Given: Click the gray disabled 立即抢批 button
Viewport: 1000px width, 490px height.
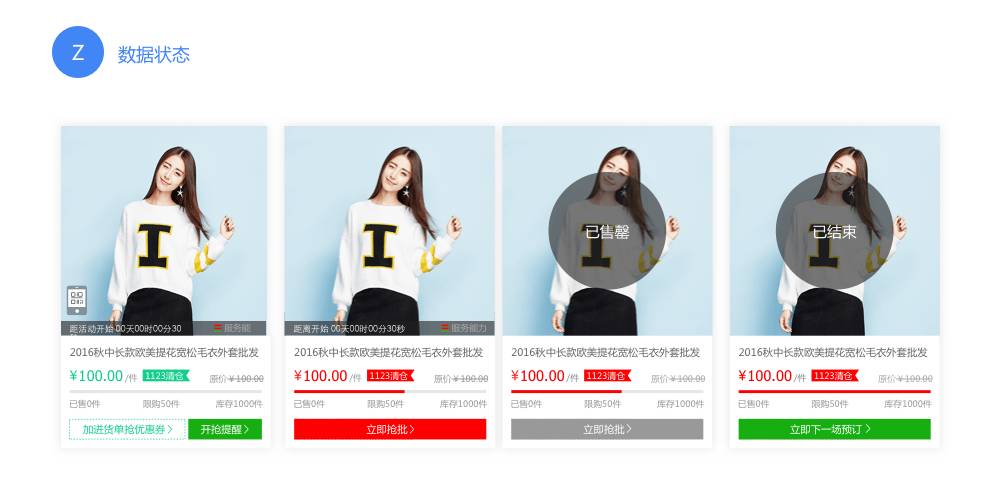Looking at the screenshot, I should coord(607,429).
